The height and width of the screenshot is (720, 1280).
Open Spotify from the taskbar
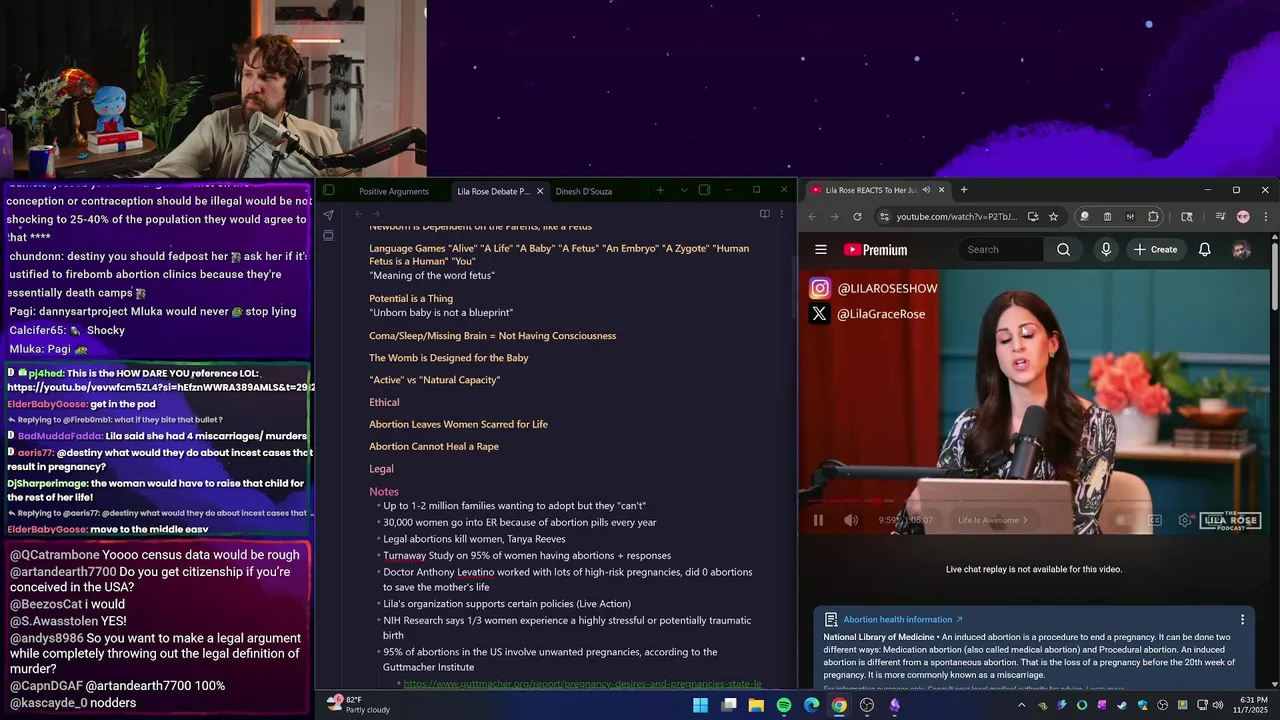(x=784, y=705)
